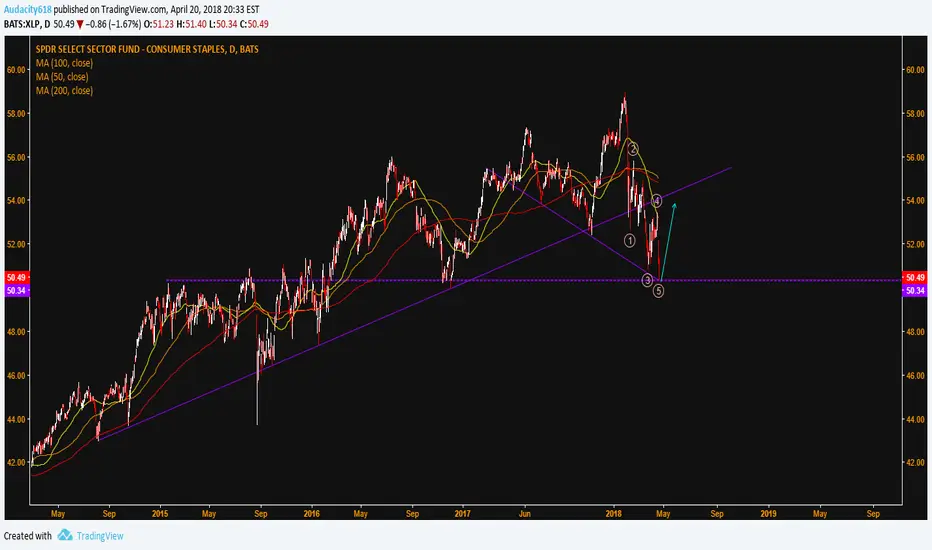Click the red down-triangle price change icon
The width and height of the screenshot is (932, 550).
(80, 24)
